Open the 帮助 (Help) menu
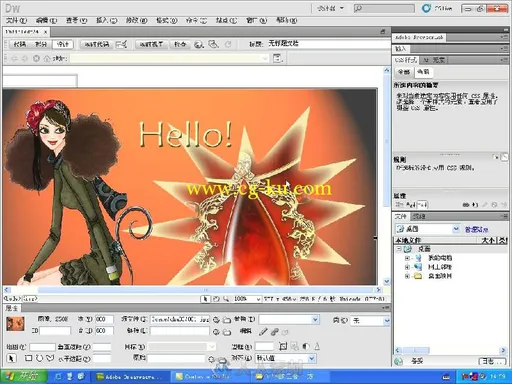 pyautogui.click(x=286, y=20)
